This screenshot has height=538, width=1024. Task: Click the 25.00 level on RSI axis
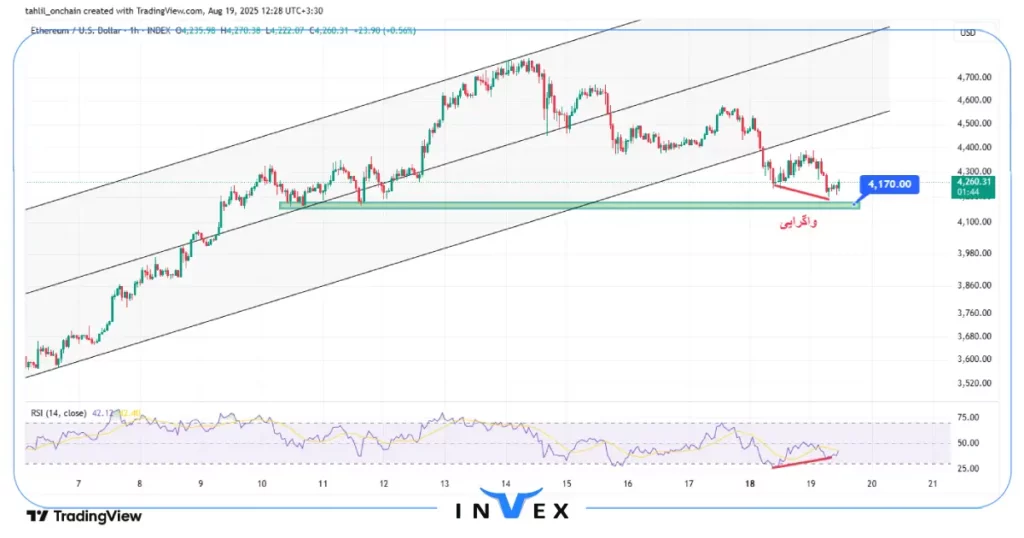tap(967, 468)
